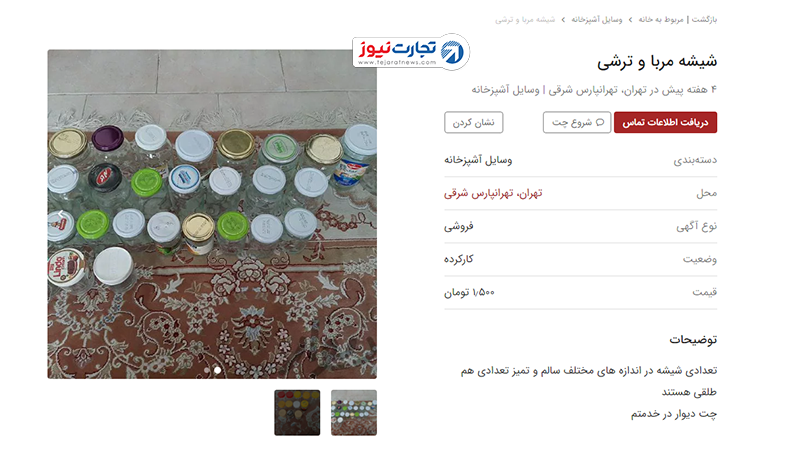Click the first carousel dot indicator

pyautogui.click(x=207, y=370)
